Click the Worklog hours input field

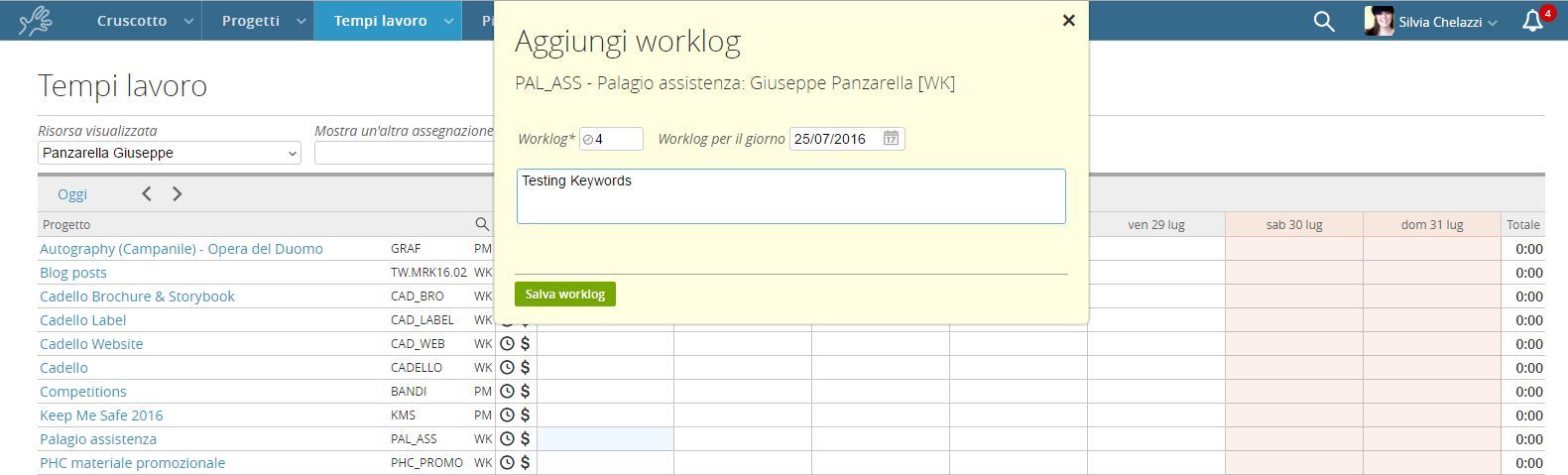coord(617,139)
